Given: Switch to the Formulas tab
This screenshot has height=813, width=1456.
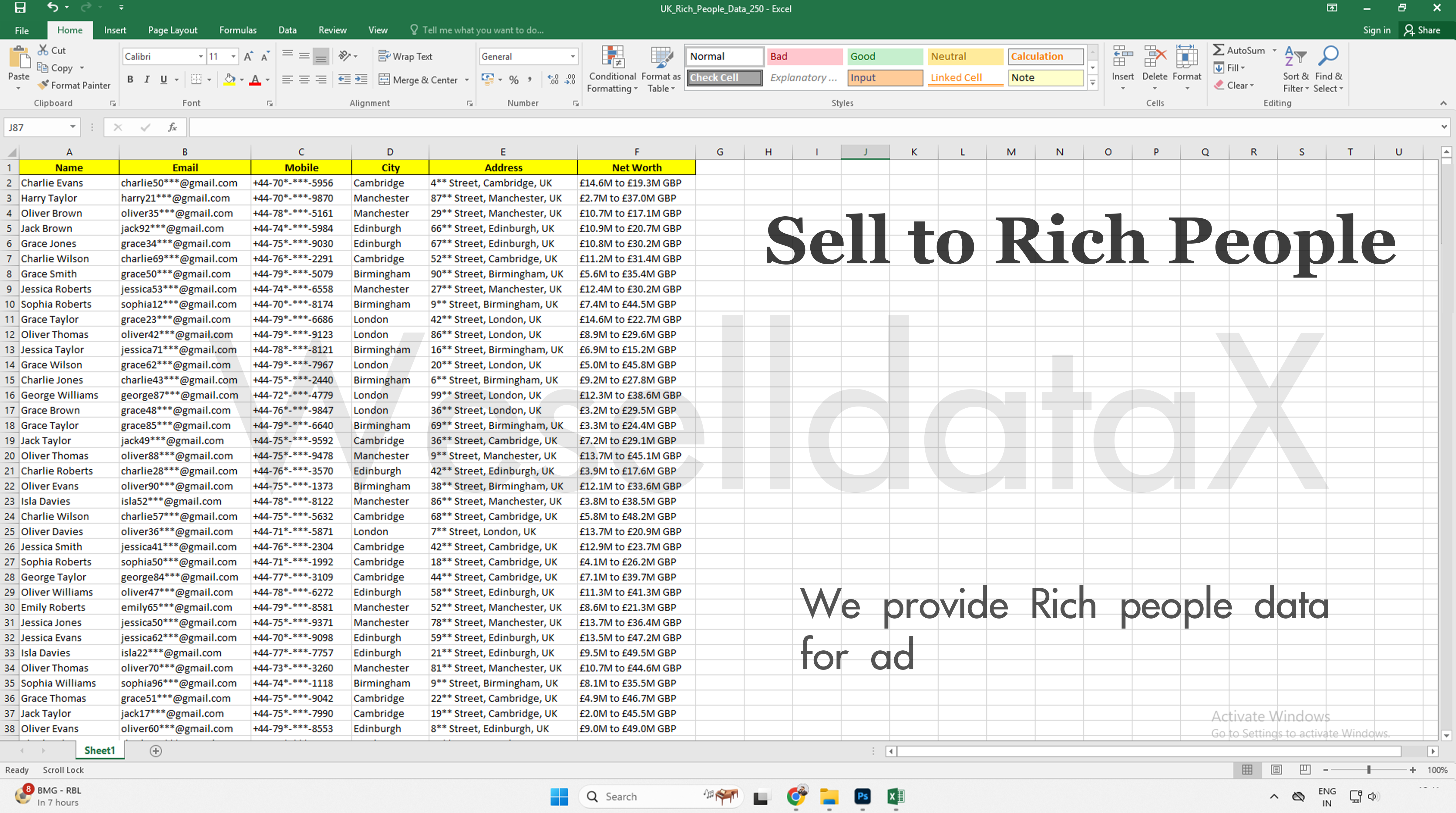Looking at the screenshot, I should 238,30.
